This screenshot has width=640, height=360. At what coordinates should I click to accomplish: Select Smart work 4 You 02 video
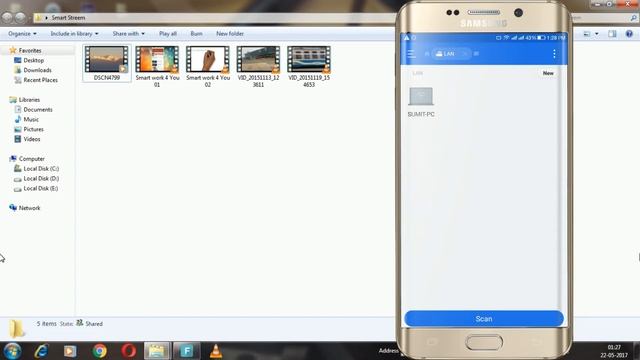(x=208, y=67)
